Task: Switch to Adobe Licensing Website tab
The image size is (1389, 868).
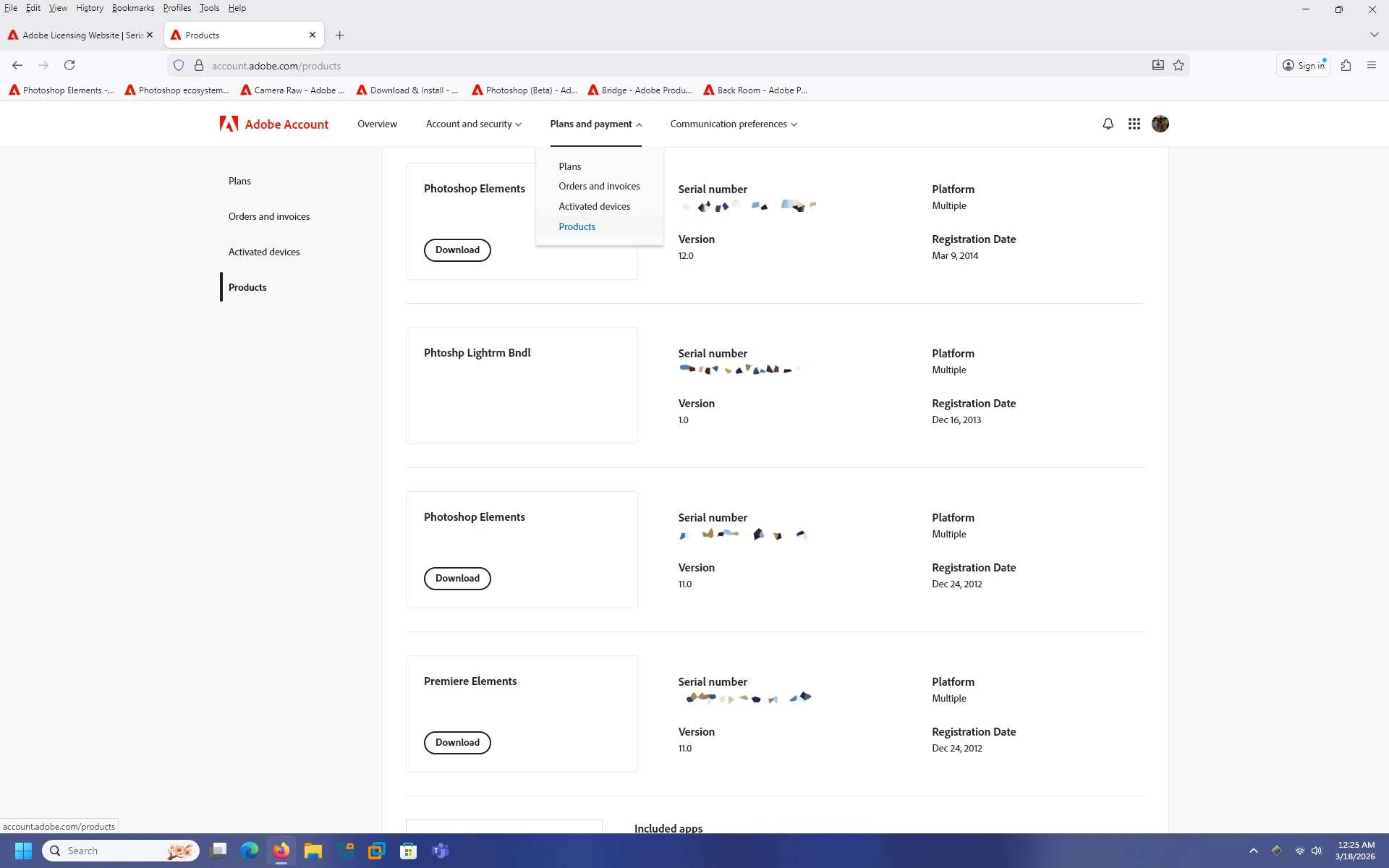Action: click(81, 35)
